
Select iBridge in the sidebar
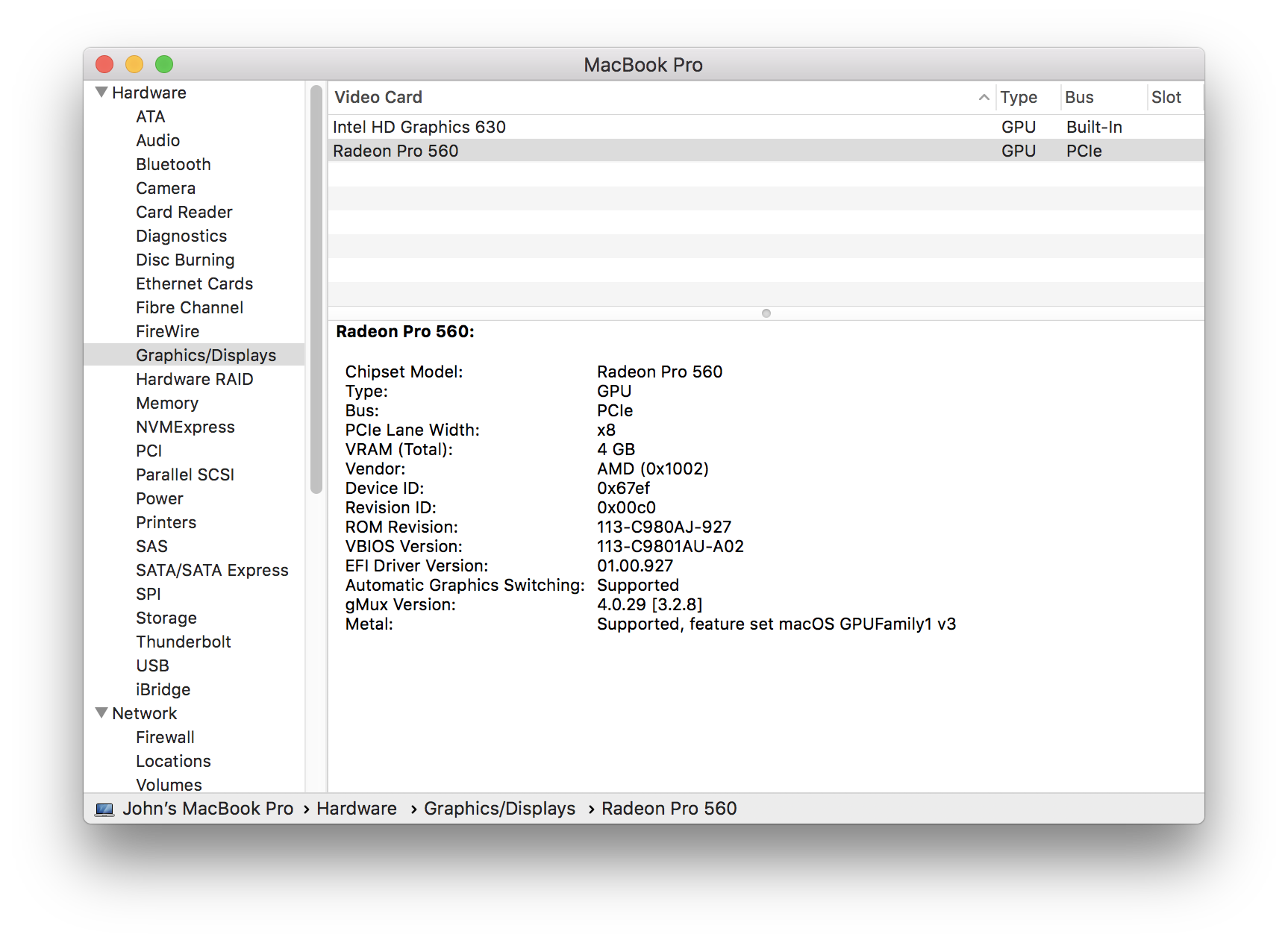163,689
